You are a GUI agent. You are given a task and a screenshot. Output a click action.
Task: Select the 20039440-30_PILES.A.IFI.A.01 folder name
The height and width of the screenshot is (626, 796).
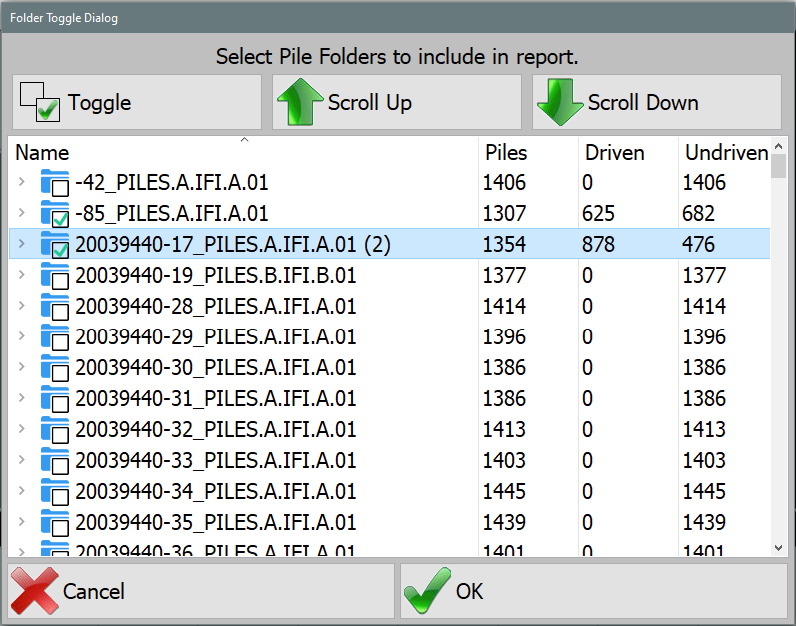tap(216, 368)
